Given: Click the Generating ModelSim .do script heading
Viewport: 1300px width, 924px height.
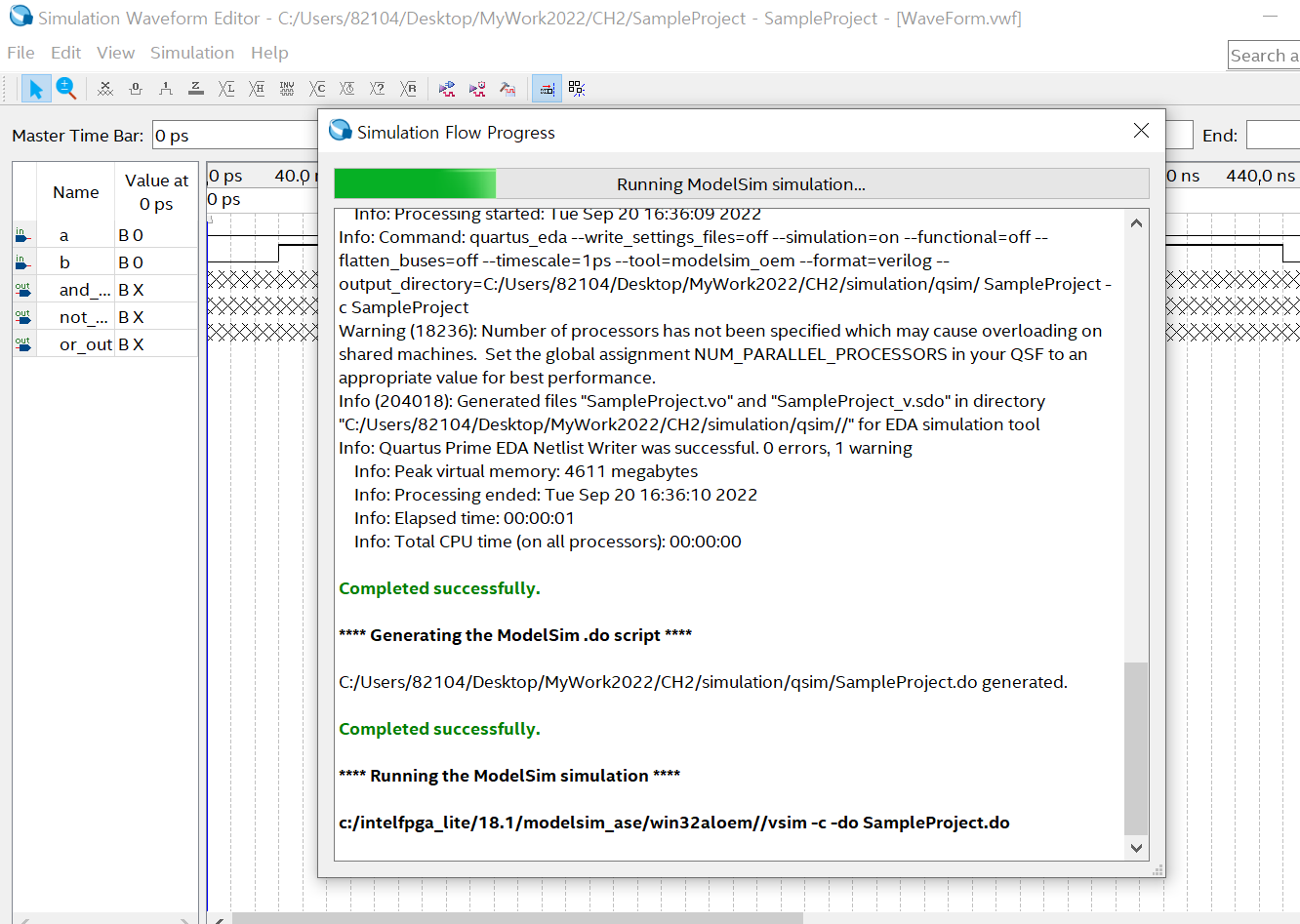Looking at the screenshot, I should coord(515,635).
